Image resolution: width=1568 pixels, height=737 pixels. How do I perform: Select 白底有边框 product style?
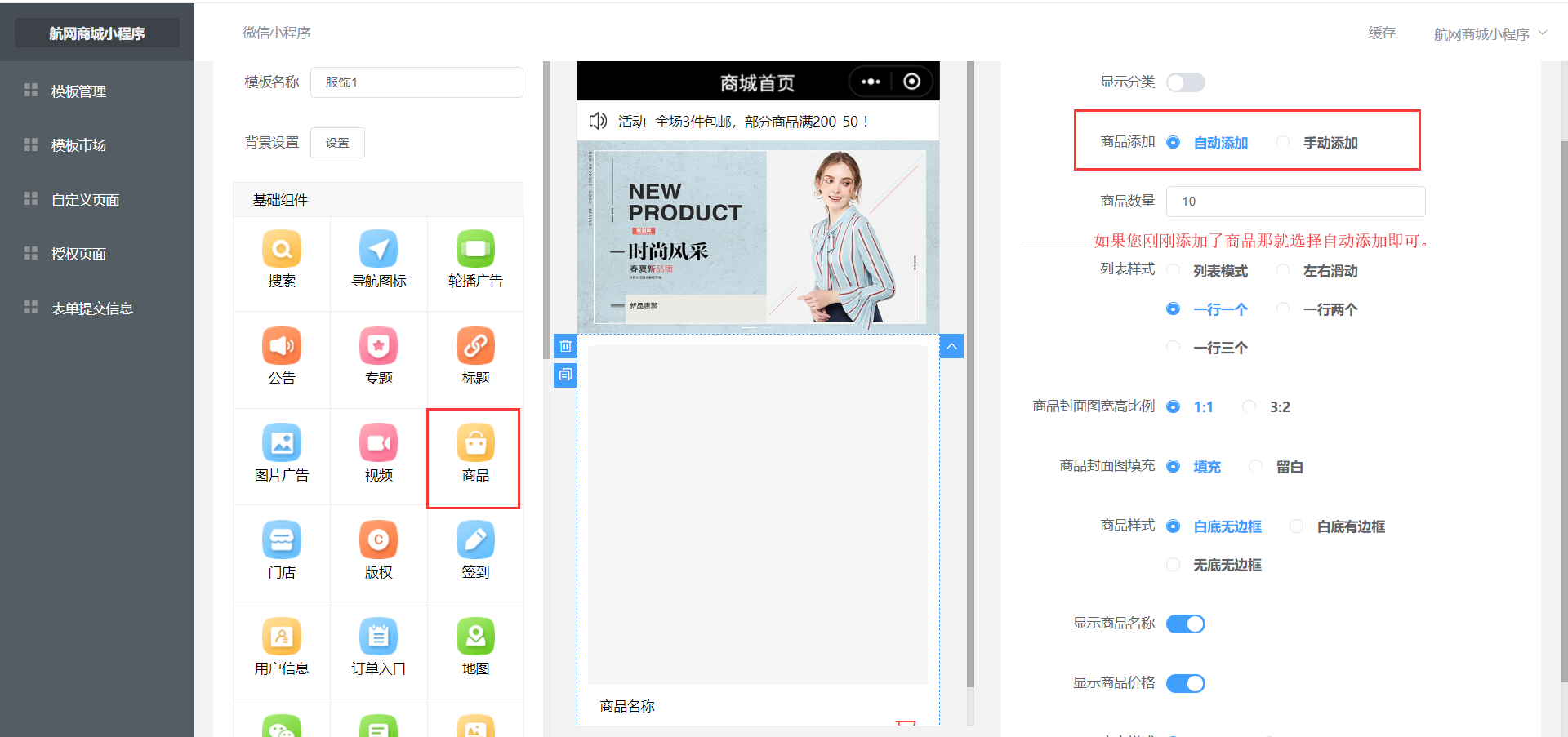[1338, 526]
